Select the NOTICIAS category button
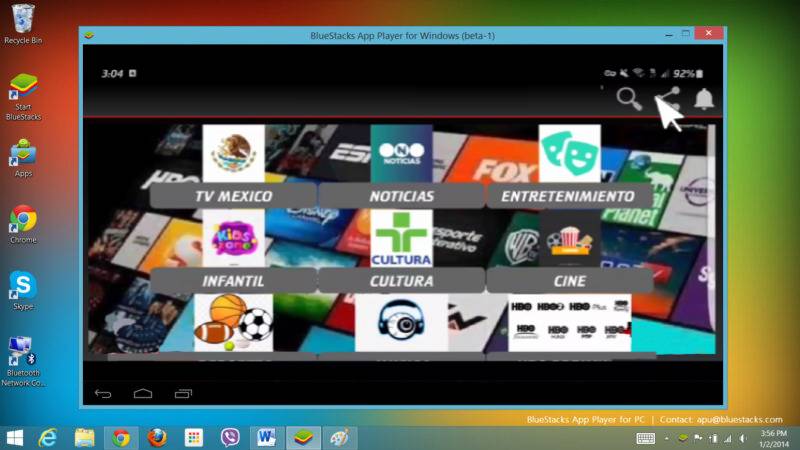 402,196
